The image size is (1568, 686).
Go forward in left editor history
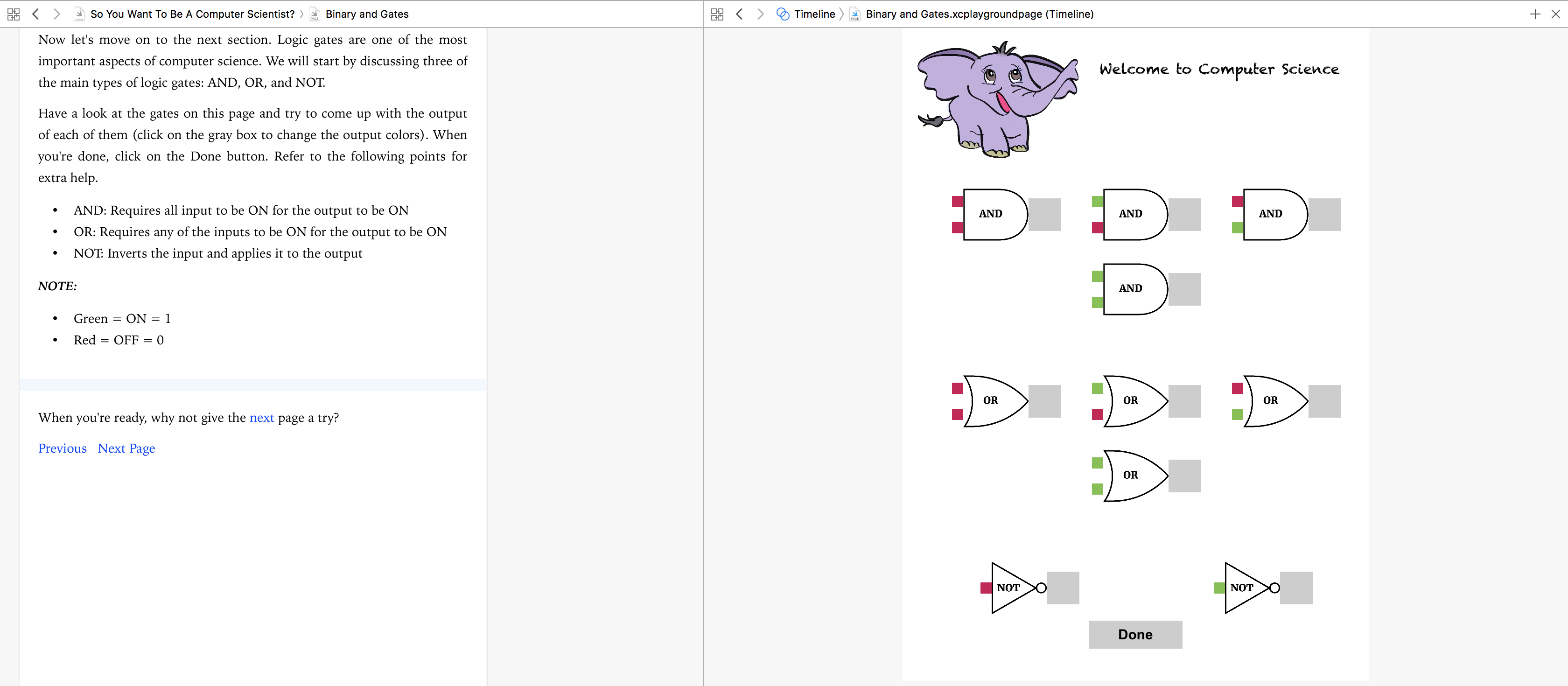click(x=56, y=14)
